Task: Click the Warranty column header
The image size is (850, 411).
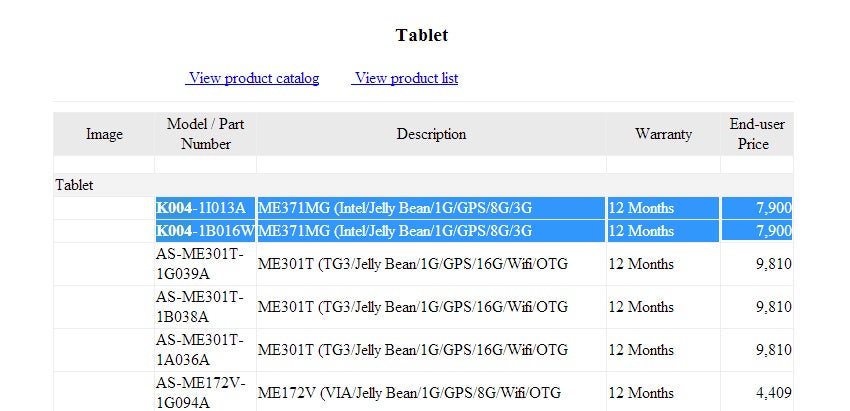Action: click(x=663, y=134)
